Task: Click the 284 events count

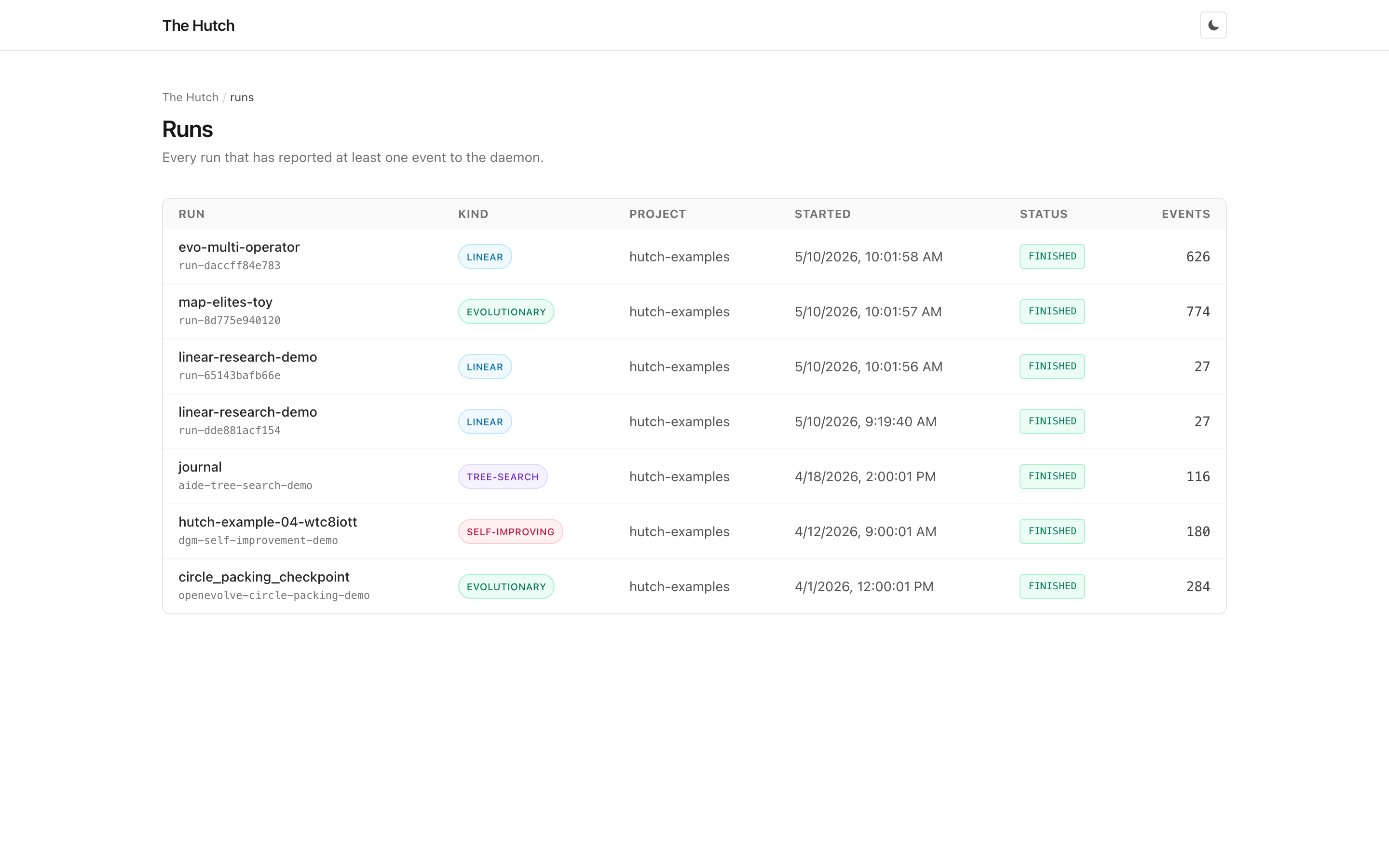Action: point(1198,587)
